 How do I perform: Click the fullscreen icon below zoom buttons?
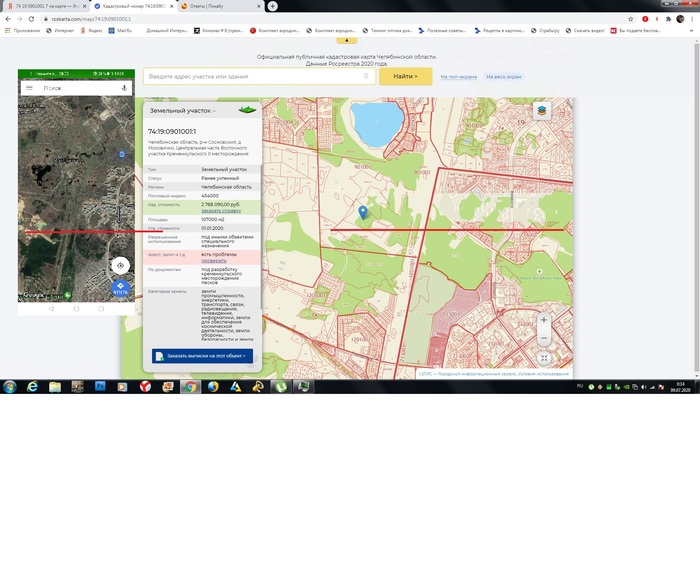pyautogui.click(x=544, y=357)
